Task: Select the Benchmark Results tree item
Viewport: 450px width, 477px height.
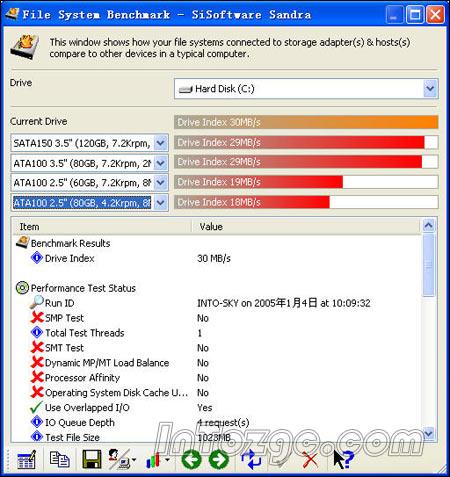Action: (x=70, y=243)
